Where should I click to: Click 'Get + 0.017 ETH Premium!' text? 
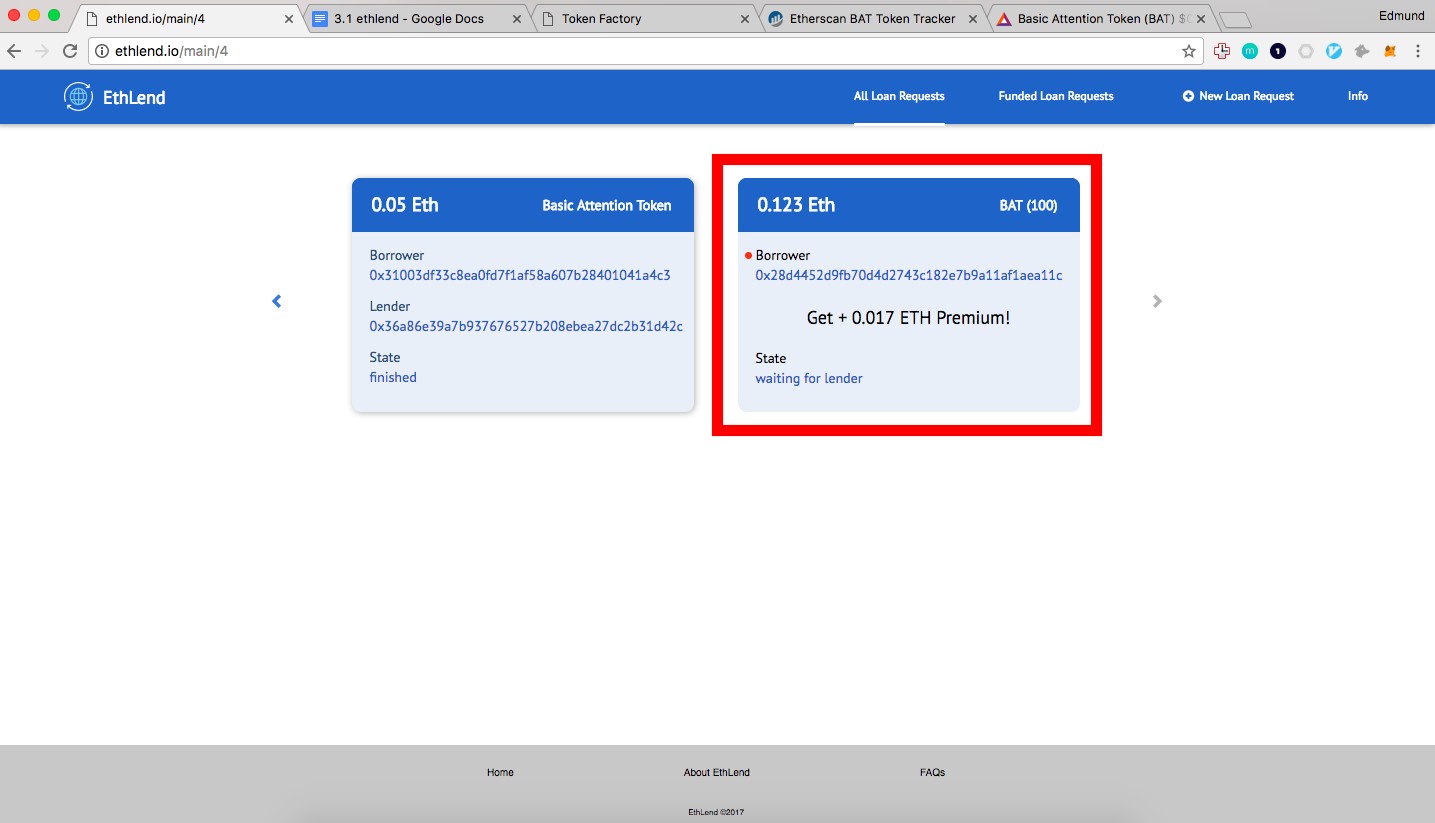908,318
